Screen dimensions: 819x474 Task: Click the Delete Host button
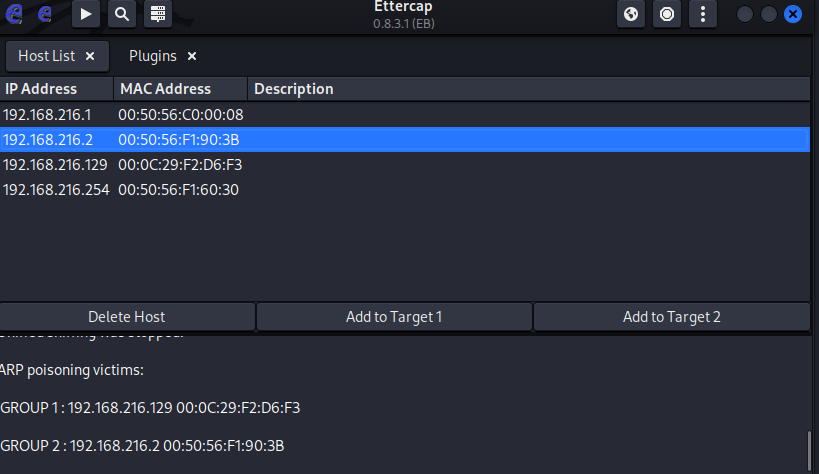[127, 317]
